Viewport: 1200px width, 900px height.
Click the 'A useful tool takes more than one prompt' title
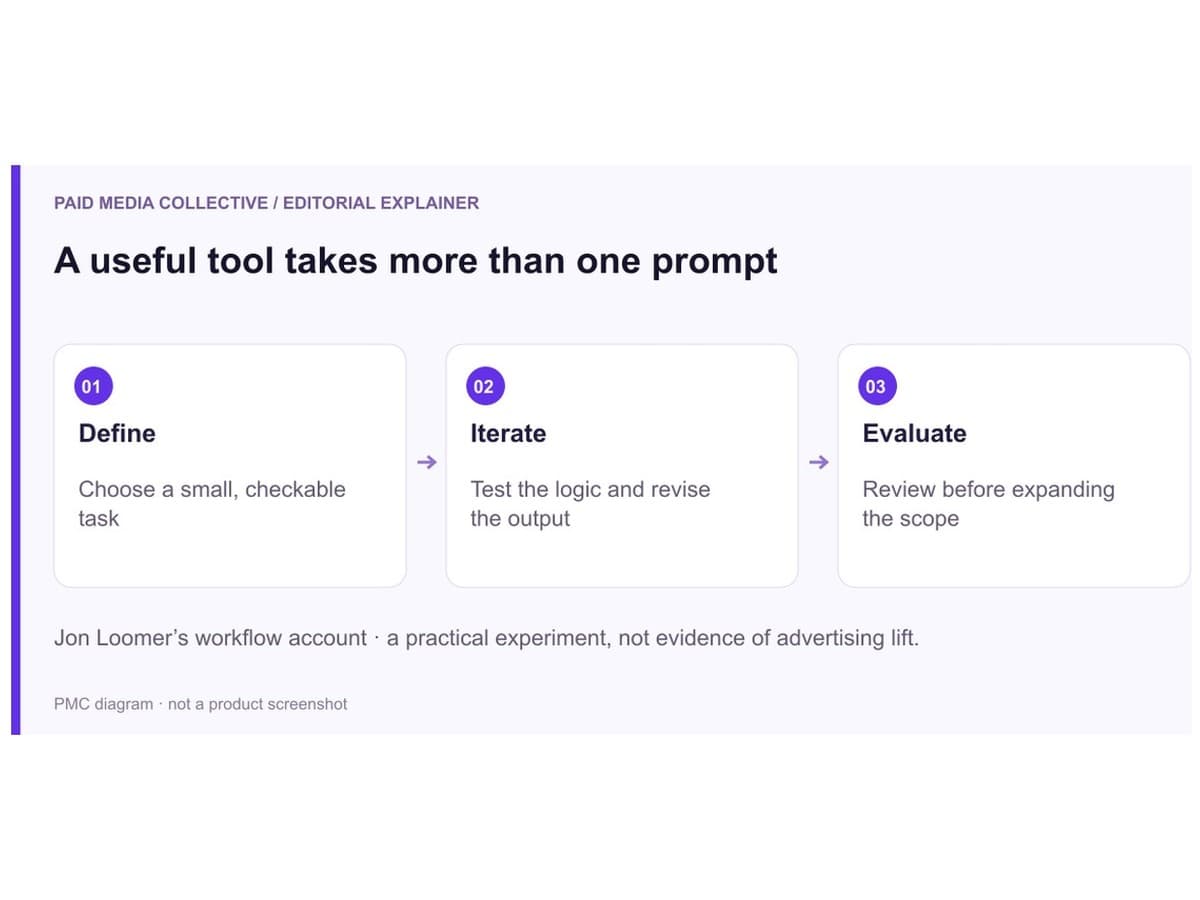(415, 261)
